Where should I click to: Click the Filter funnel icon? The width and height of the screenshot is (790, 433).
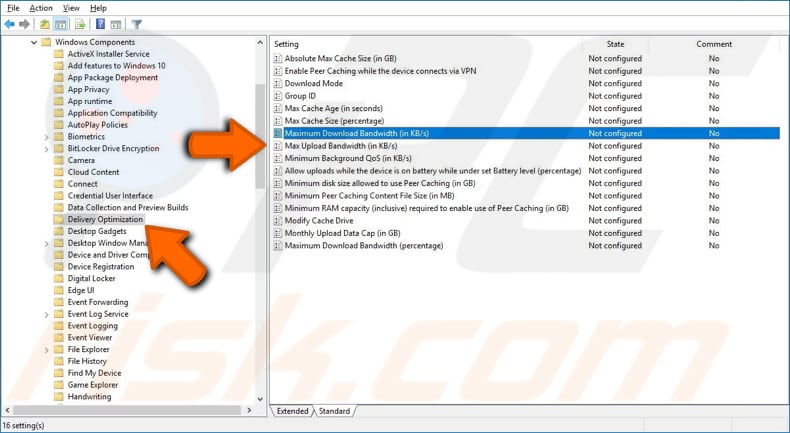tap(136, 24)
